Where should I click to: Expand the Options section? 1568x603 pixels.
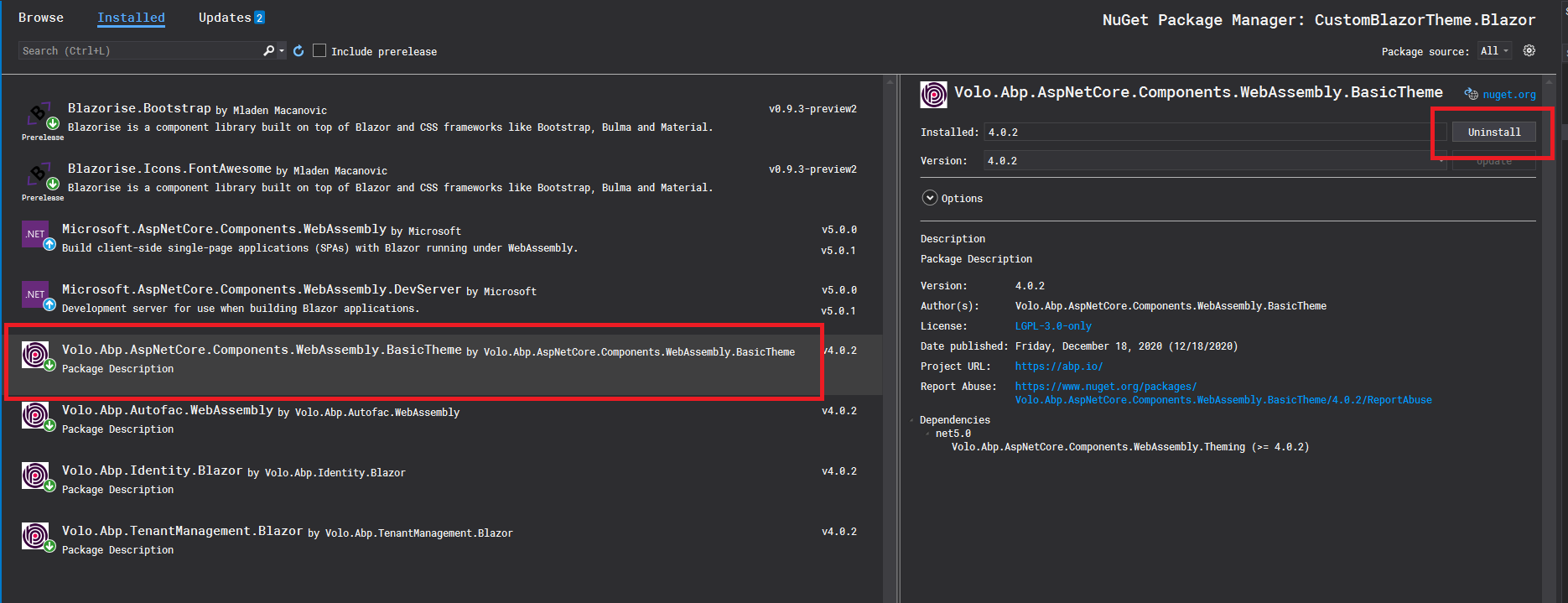coord(929,198)
